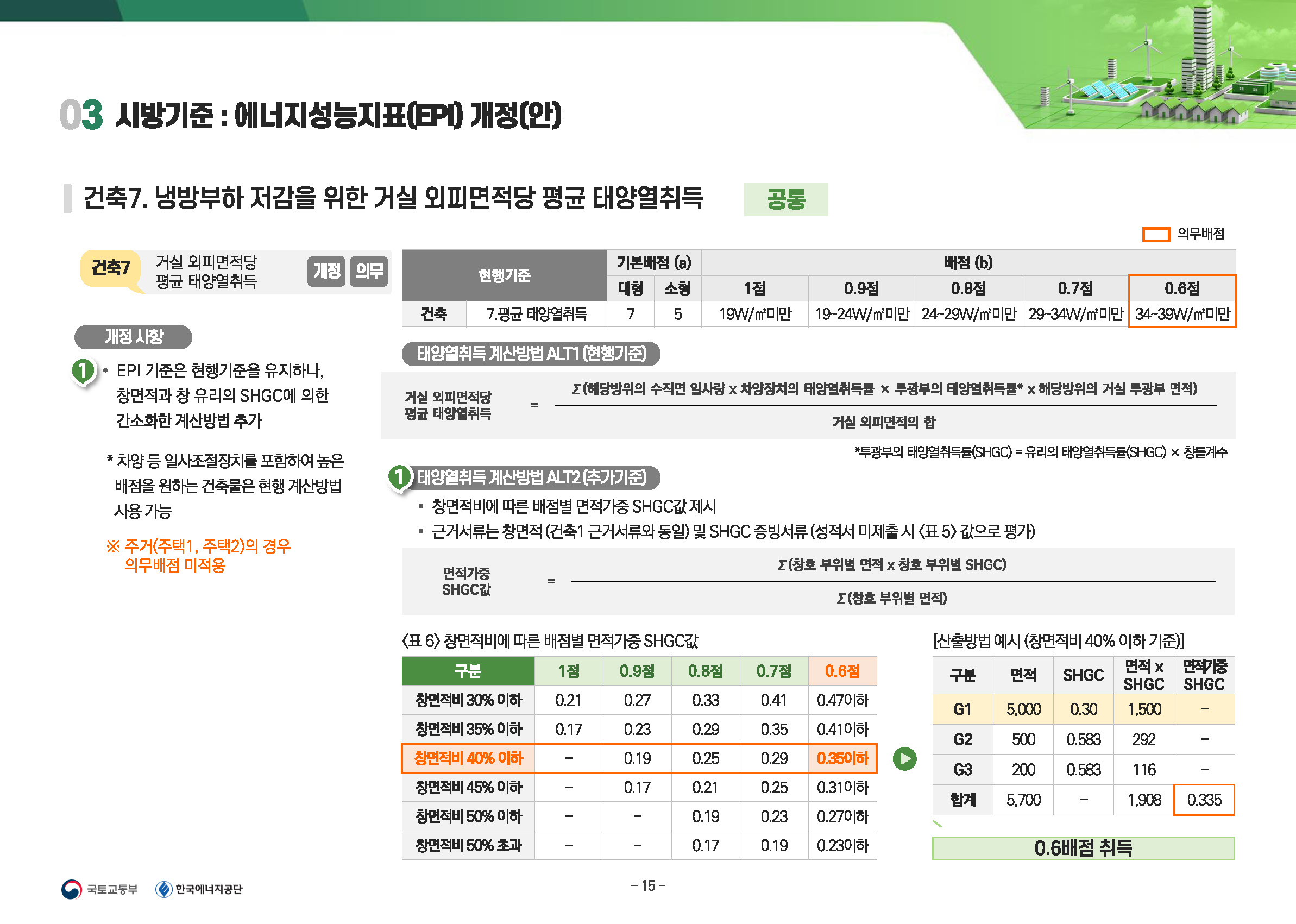Click the green circled 1 beside EPI 기준
This screenshot has height=924, width=1296.
coord(83,370)
